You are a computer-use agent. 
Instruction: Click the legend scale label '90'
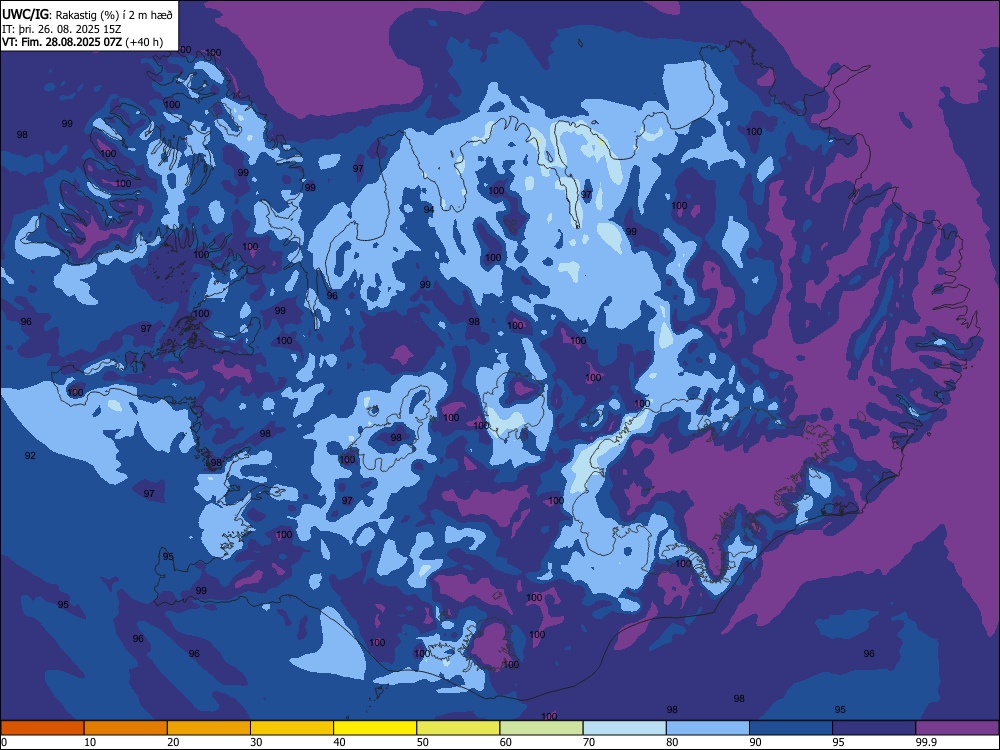[x=755, y=742]
